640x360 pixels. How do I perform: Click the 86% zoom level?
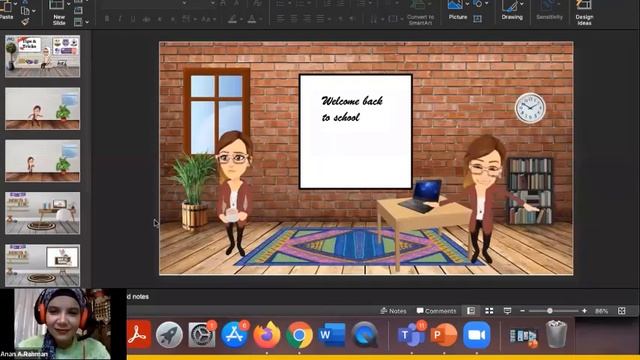[601, 311]
